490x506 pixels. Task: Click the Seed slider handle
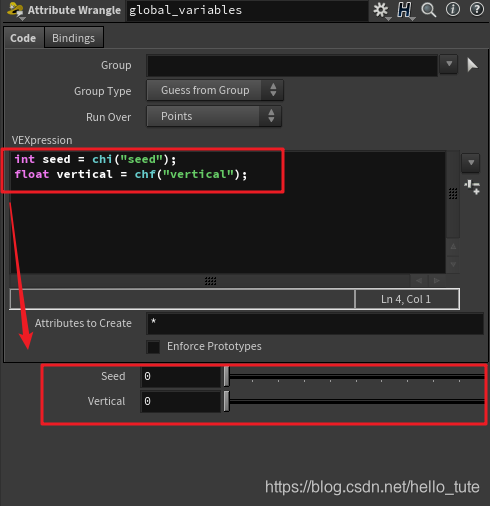pos(226,377)
